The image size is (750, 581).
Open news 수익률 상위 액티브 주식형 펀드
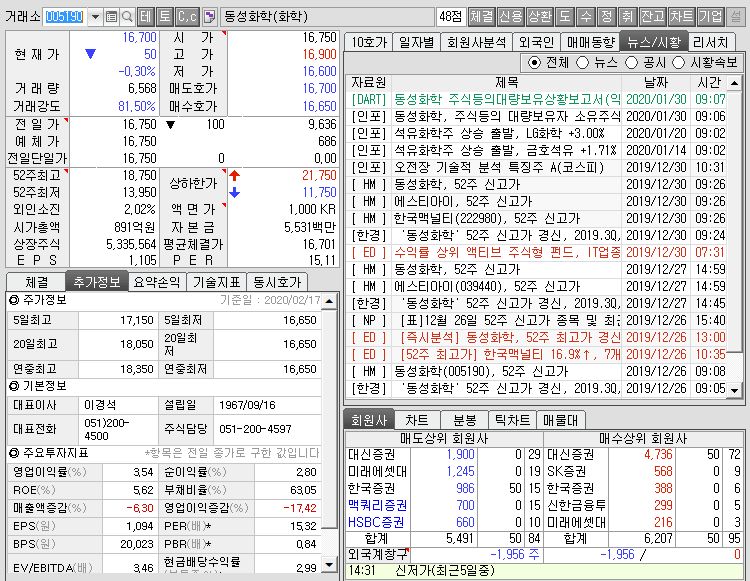536,252
